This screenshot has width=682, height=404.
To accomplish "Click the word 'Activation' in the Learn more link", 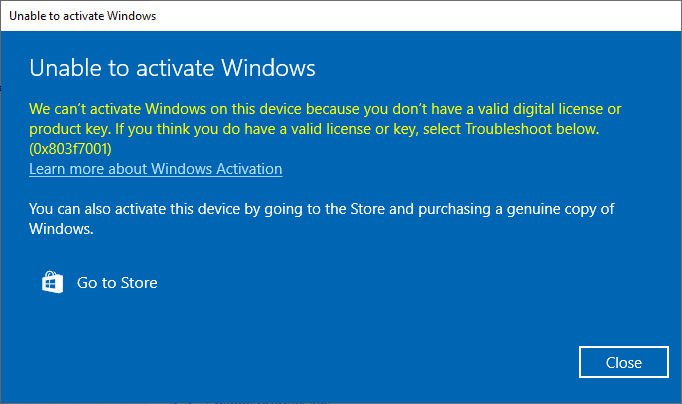I will (246, 169).
